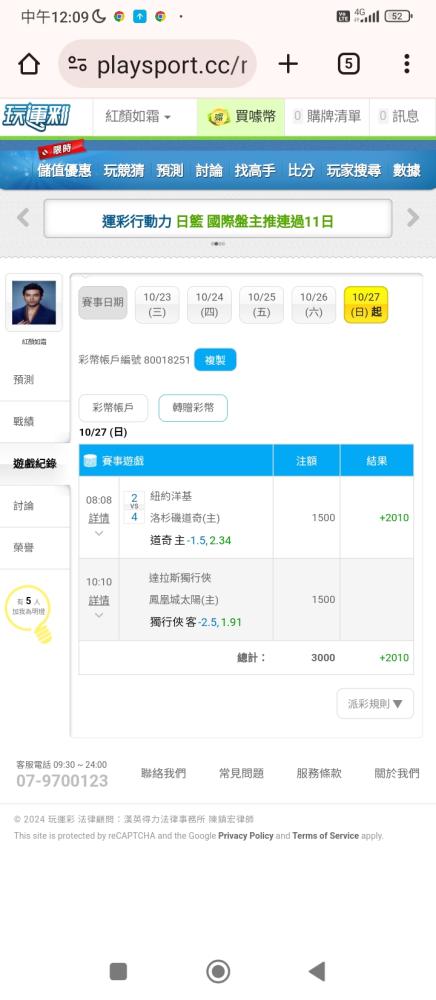Open the tab switcher showing 5 tabs
The height and width of the screenshot is (1000, 436).
point(348,64)
